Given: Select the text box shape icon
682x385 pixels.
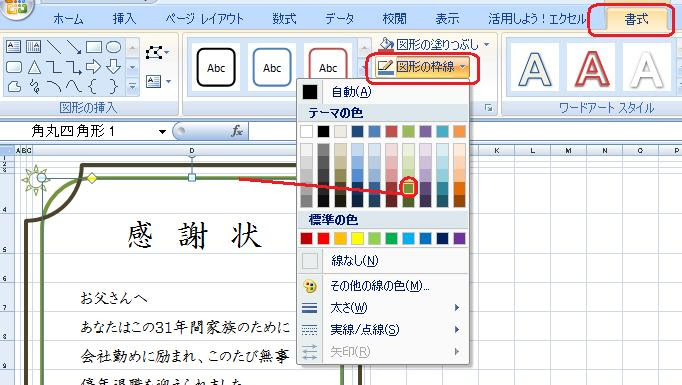Looking at the screenshot, I should (x=13, y=47).
